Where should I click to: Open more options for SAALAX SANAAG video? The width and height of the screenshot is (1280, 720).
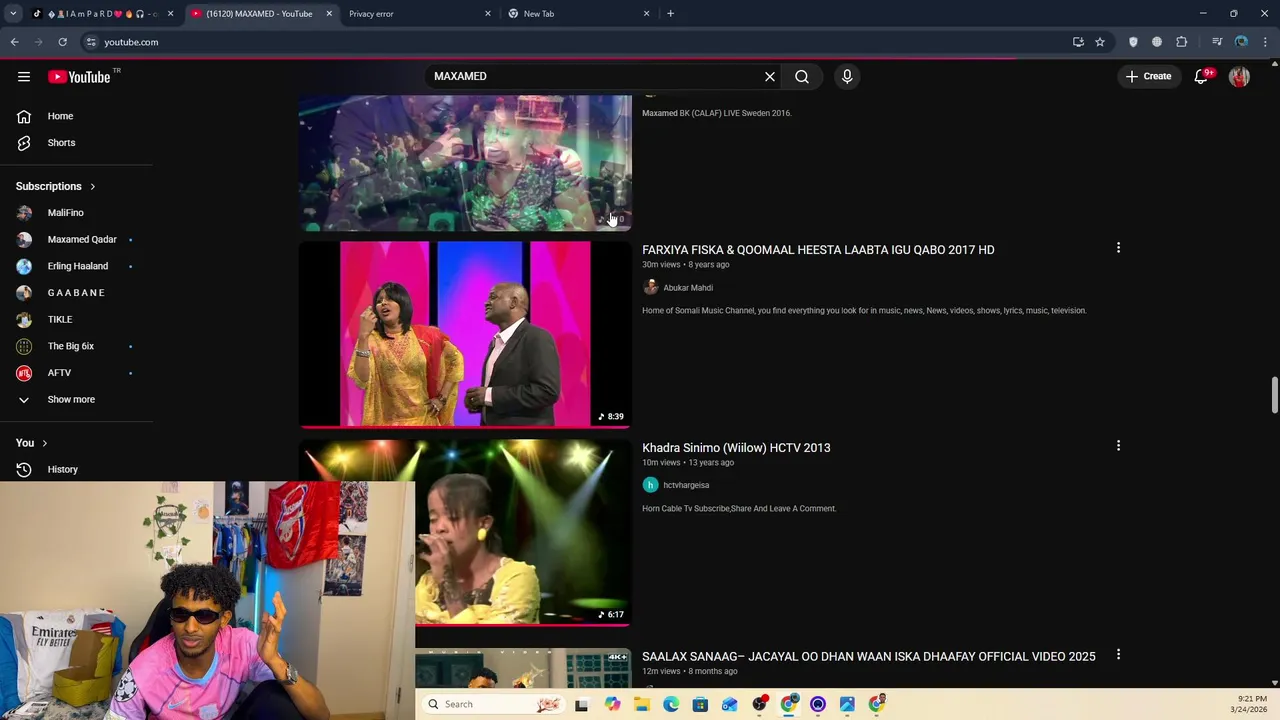coord(1118,655)
